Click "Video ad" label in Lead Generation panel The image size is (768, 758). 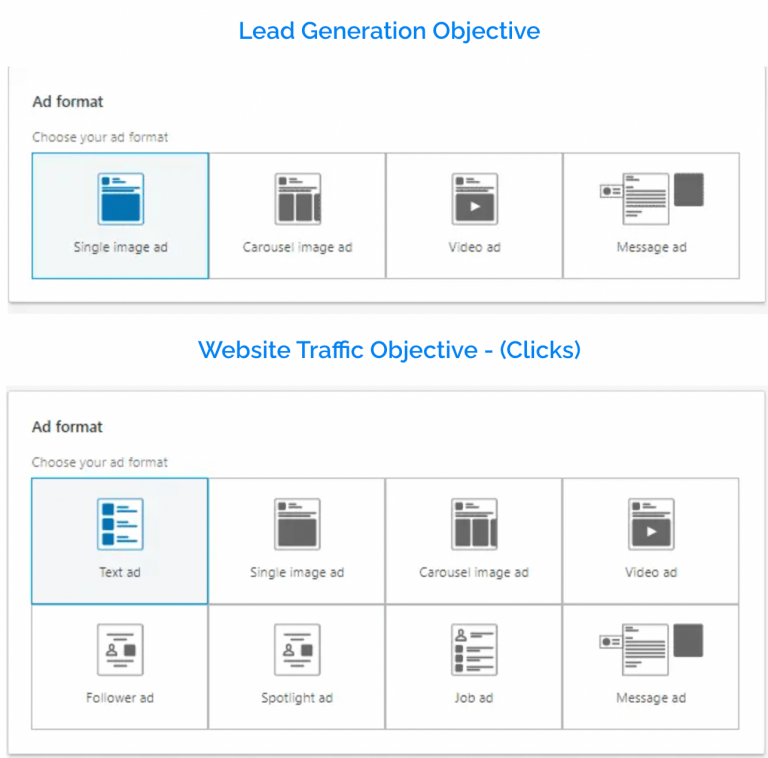click(474, 247)
